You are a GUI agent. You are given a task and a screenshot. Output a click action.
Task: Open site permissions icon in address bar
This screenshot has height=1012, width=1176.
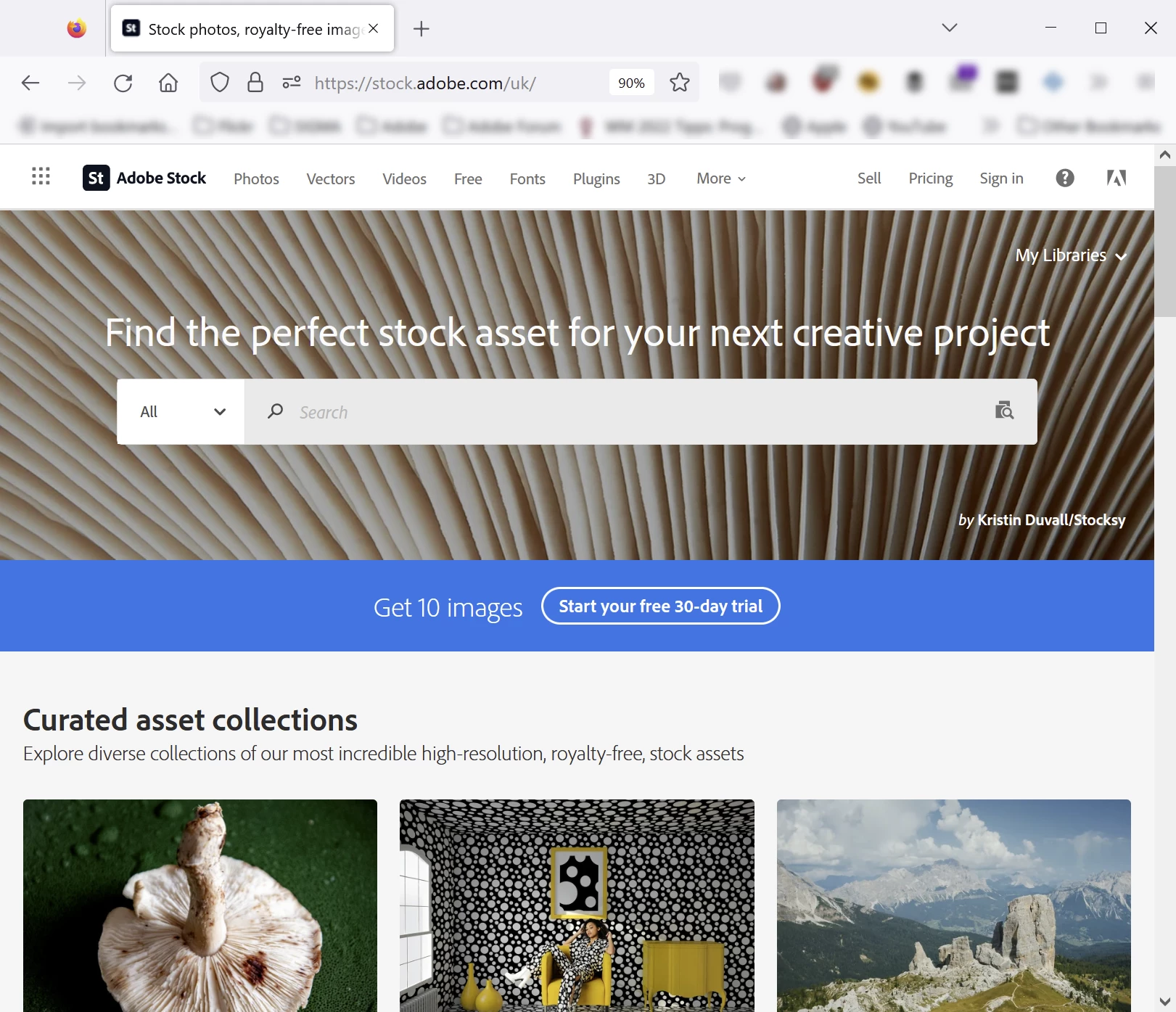point(292,83)
